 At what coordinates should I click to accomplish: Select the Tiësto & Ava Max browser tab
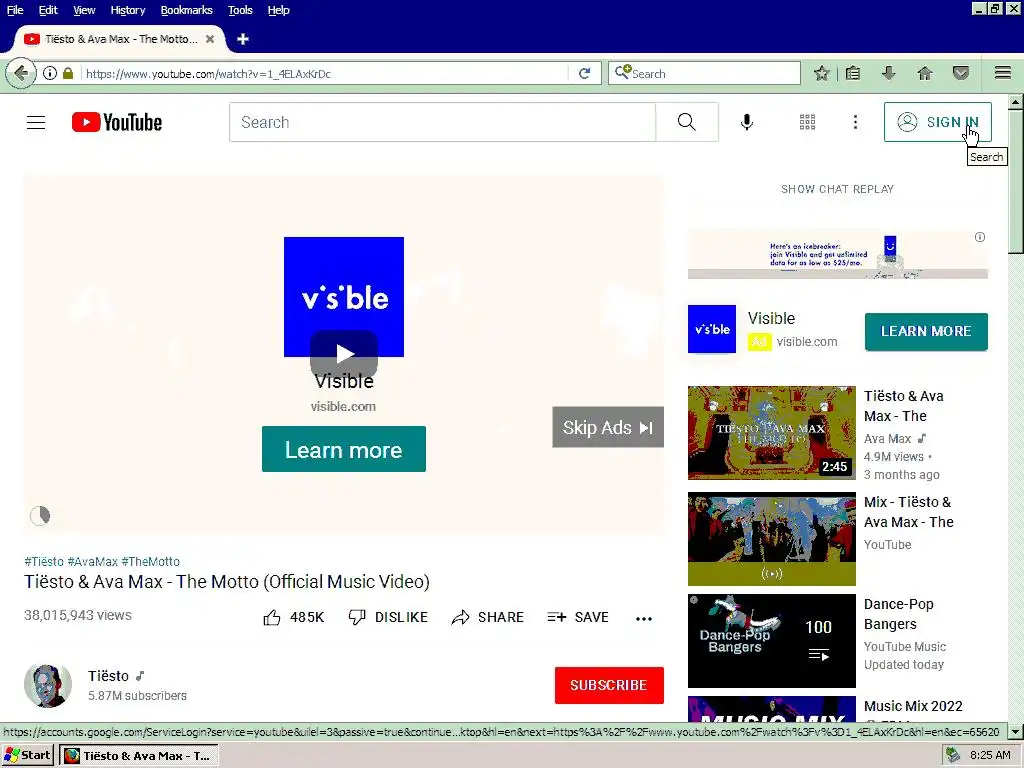coord(118,39)
